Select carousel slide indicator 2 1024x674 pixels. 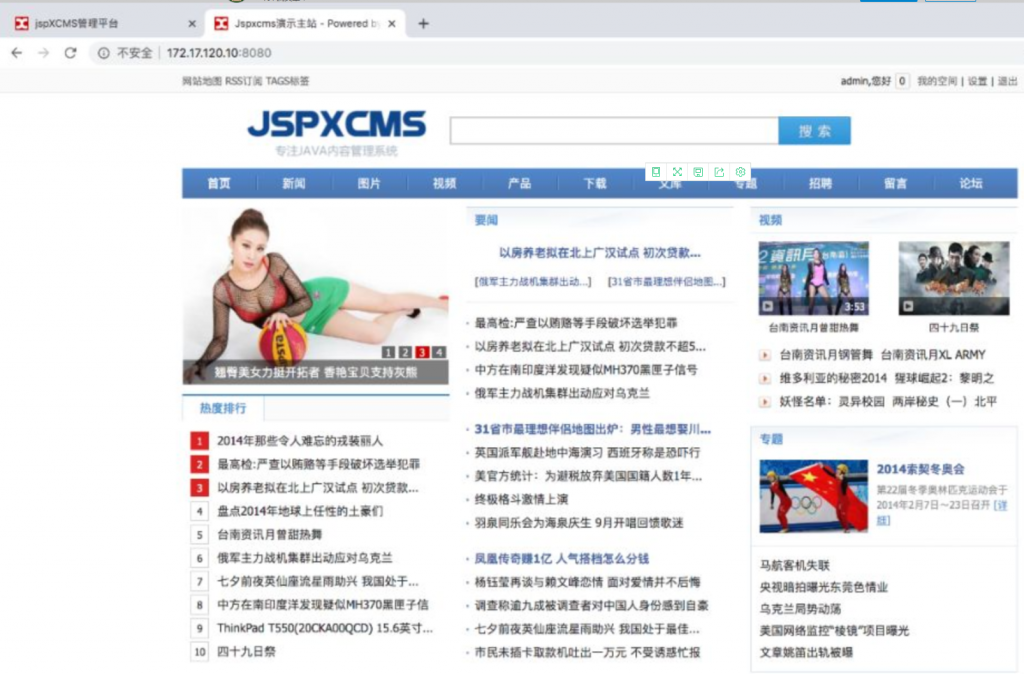click(405, 352)
